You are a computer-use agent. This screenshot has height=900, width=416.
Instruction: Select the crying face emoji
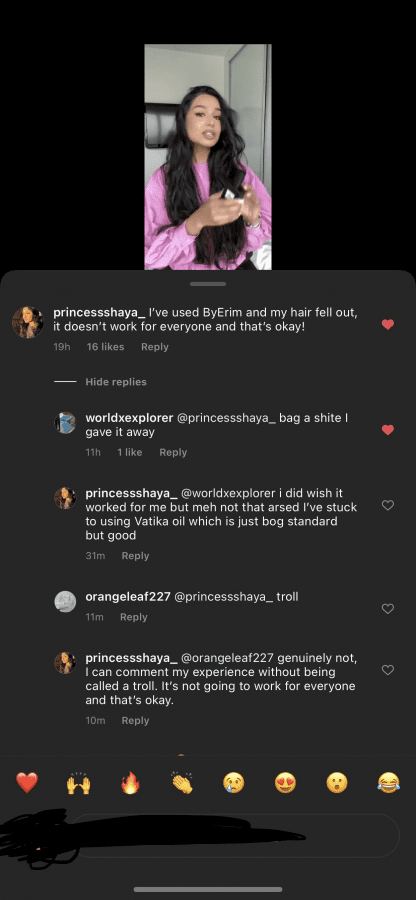pos(234,782)
